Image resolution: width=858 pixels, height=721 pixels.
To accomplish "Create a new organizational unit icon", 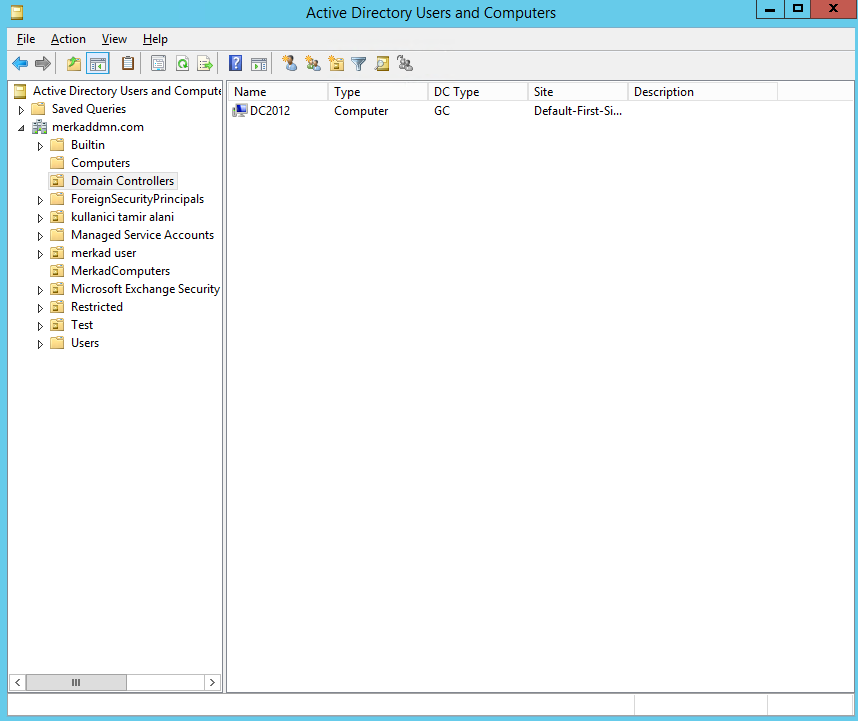I will [x=336, y=63].
